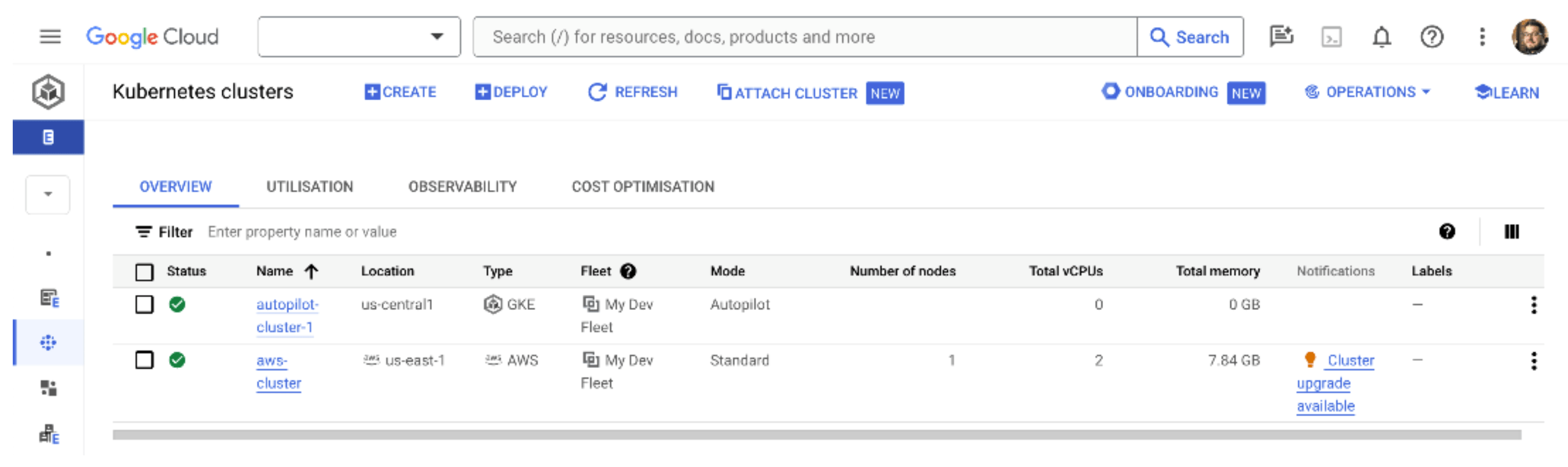Screen dimensions: 1568x467
Task: Open the Clusters sidebar icon
Action: [48, 343]
